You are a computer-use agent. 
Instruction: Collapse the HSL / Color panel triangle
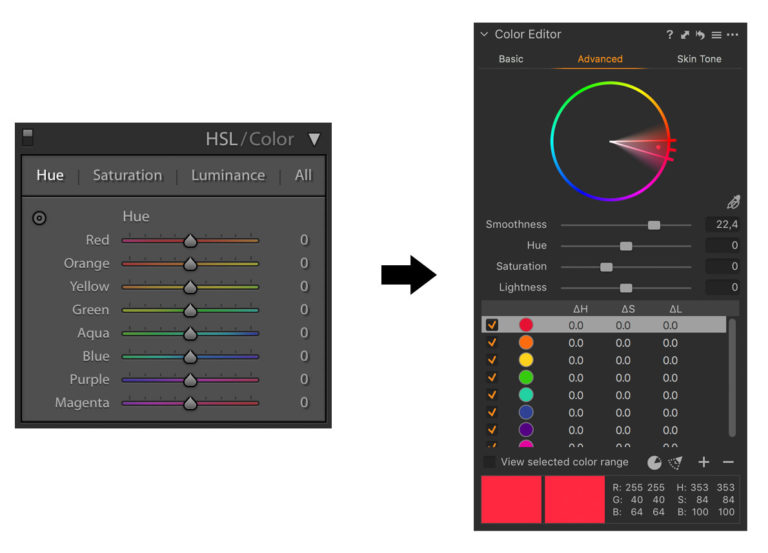314,140
